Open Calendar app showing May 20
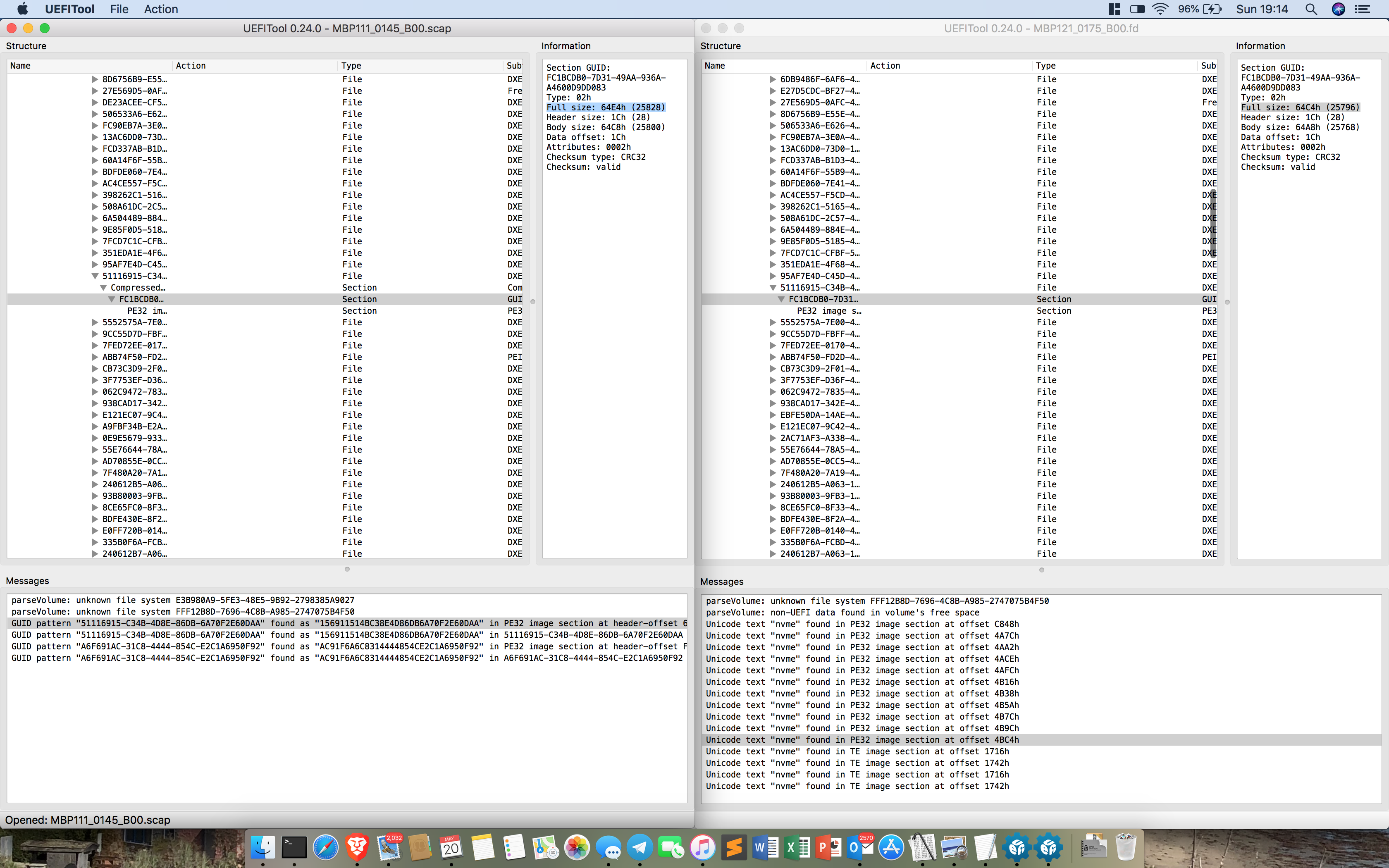Image resolution: width=1389 pixels, height=868 pixels. pos(451,847)
